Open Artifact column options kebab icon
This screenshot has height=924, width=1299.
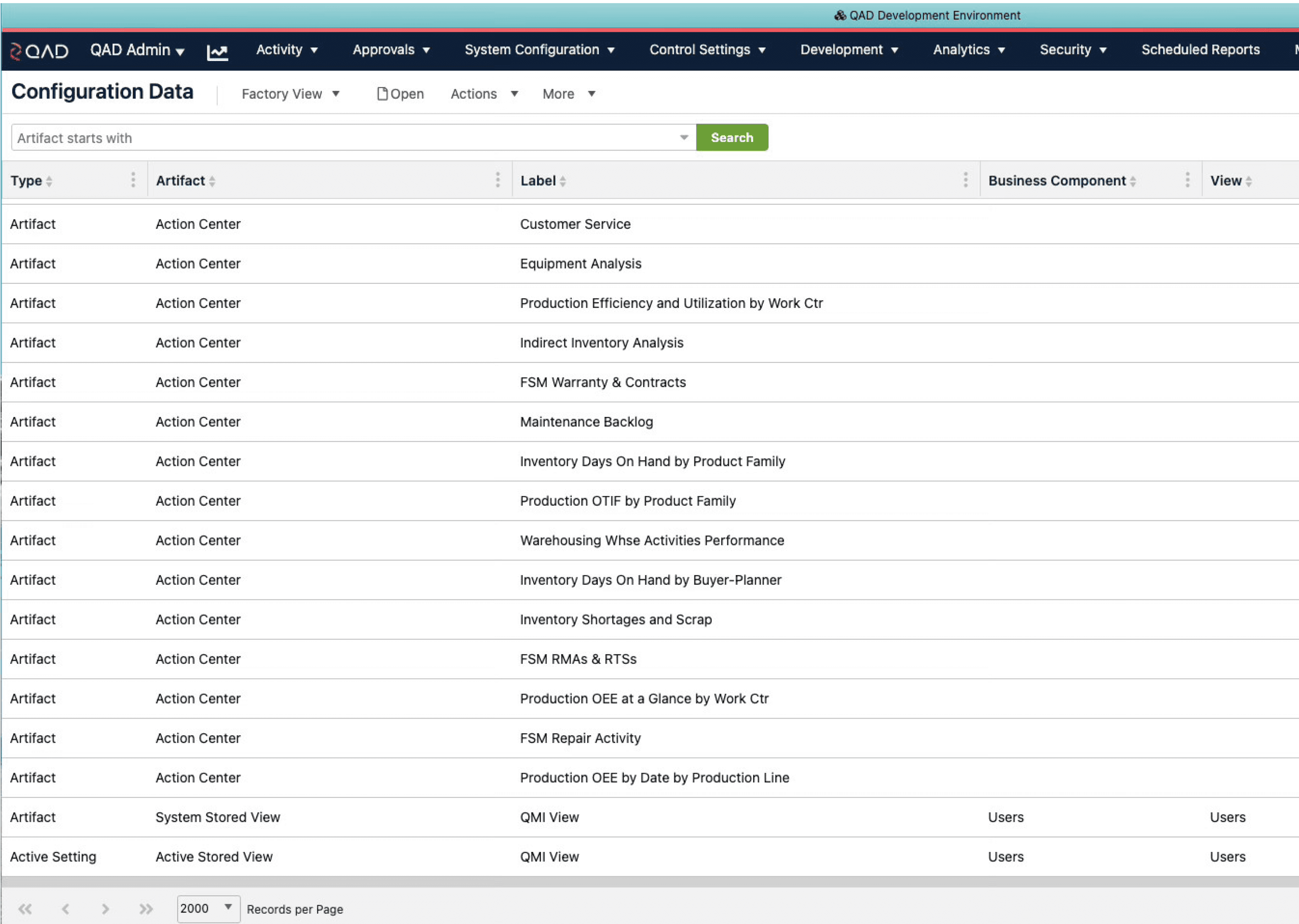(497, 180)
